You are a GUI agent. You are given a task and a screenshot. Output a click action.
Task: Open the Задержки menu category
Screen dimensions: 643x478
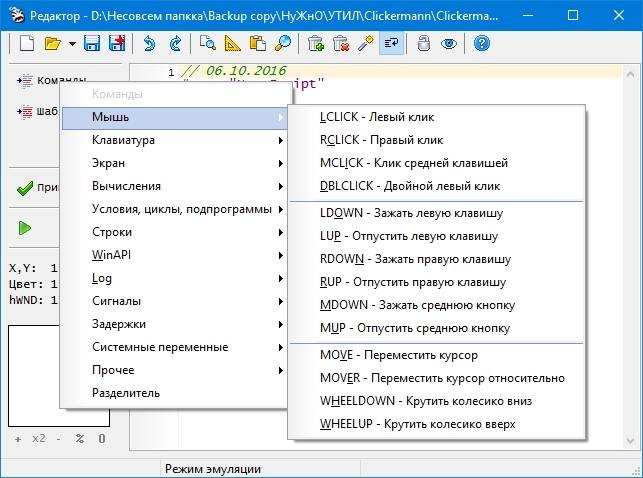175,324
